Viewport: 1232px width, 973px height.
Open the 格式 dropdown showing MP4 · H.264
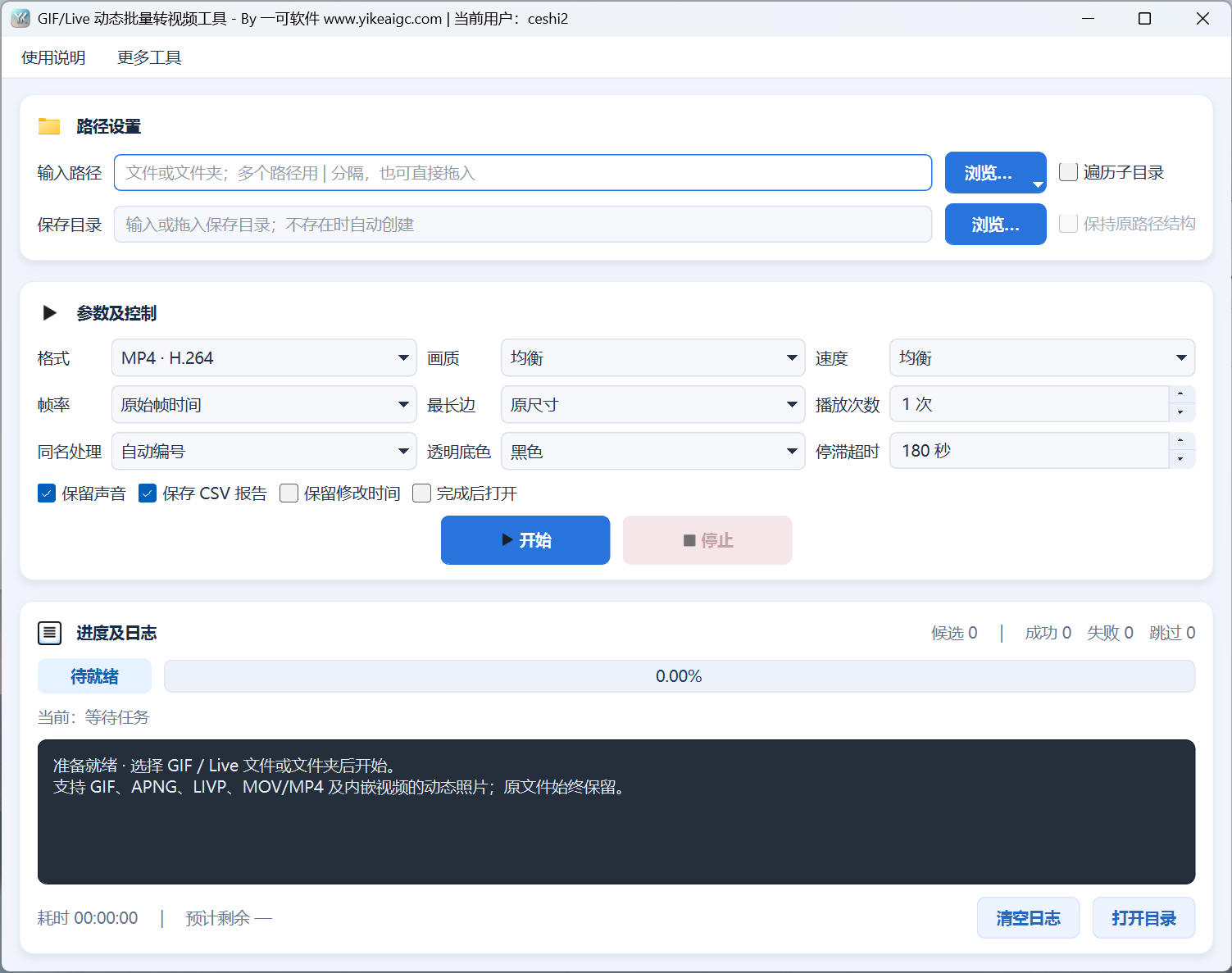click(264, 358)
